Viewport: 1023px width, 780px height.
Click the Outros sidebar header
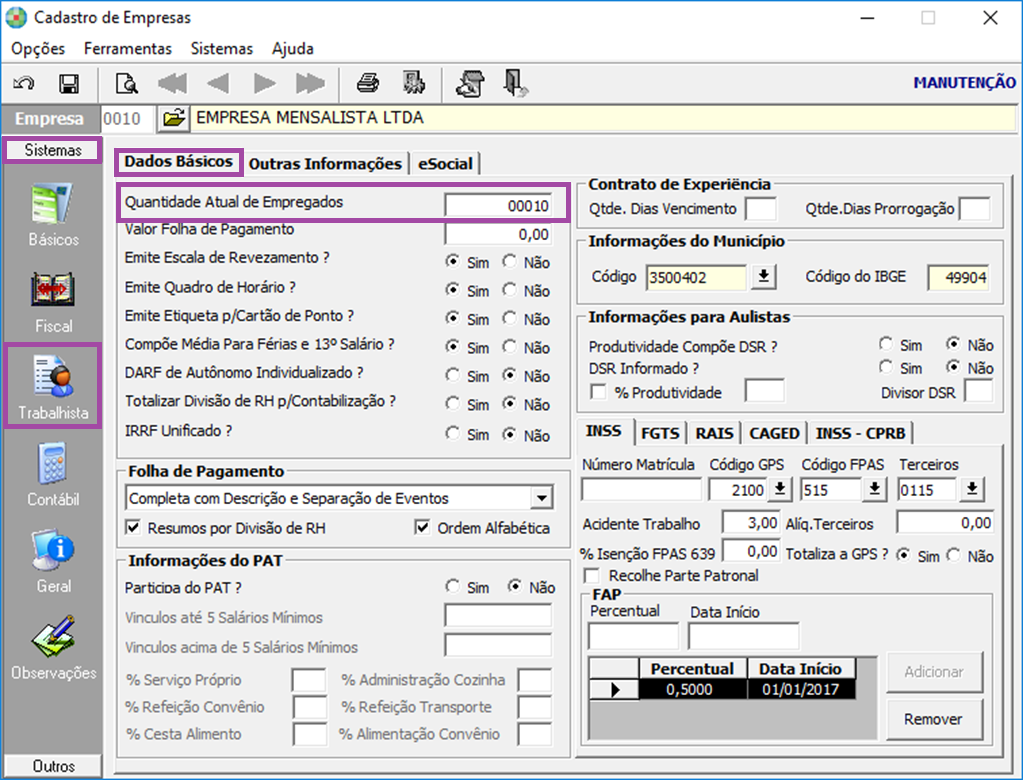53,766
